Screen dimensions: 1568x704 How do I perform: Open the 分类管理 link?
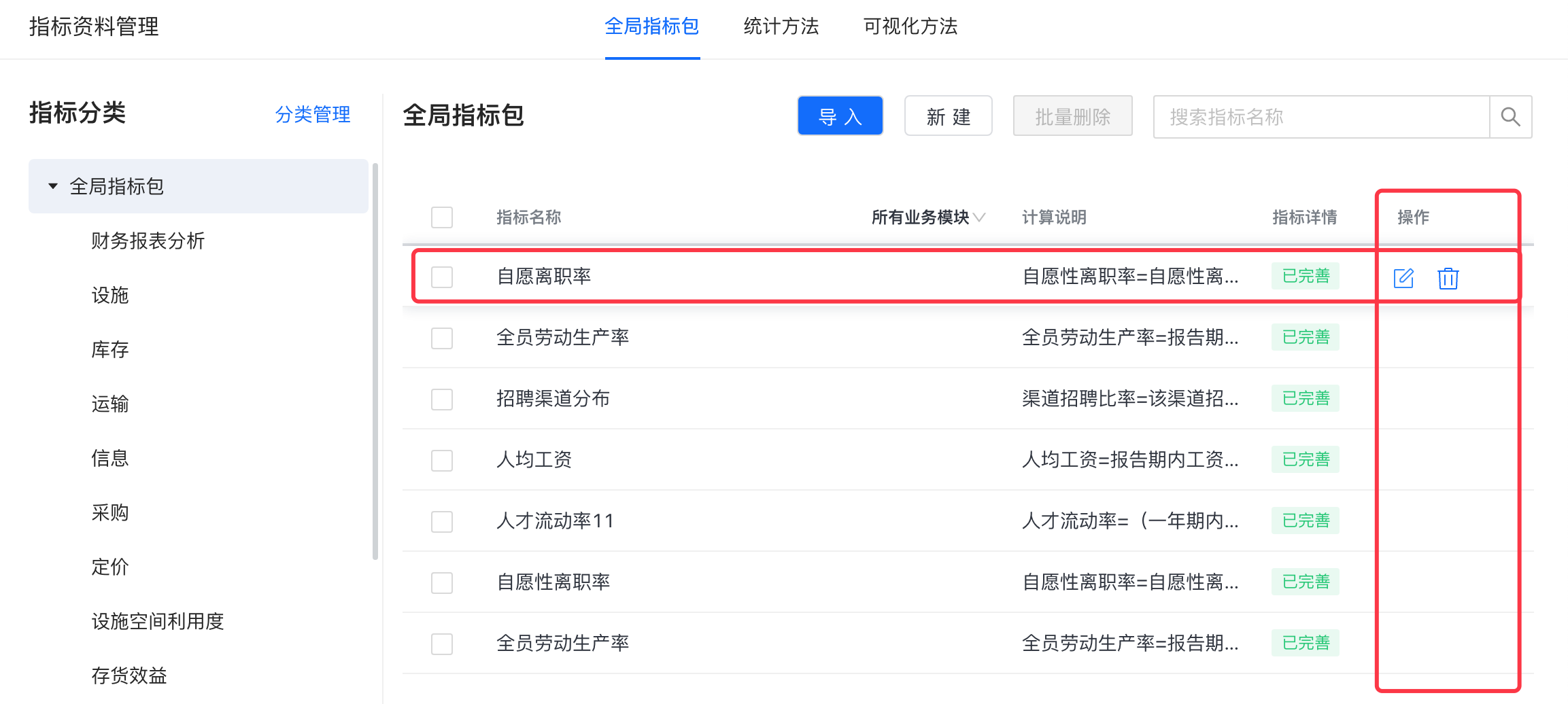click(x=313, y=114)
